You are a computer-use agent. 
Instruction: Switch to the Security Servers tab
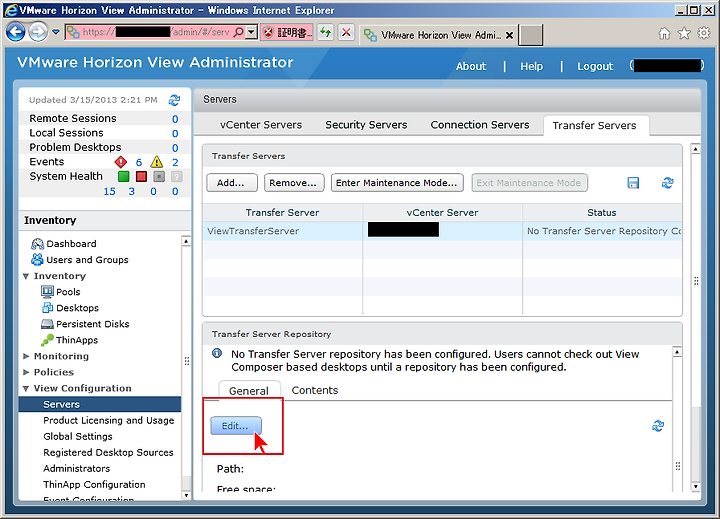[366, 125]
